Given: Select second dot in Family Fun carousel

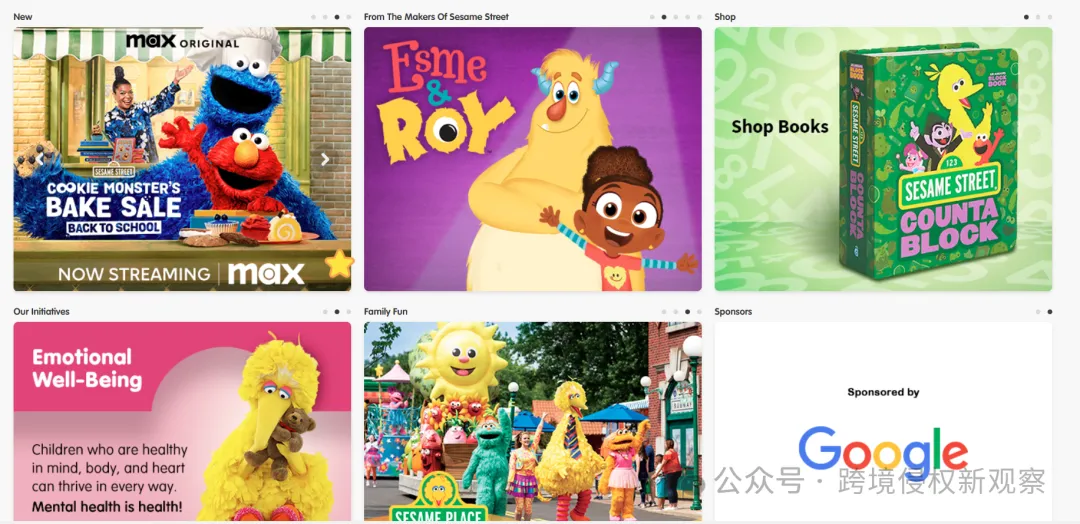Looking at the screenshot, I should pyautogui.click(x=676, y=312).
